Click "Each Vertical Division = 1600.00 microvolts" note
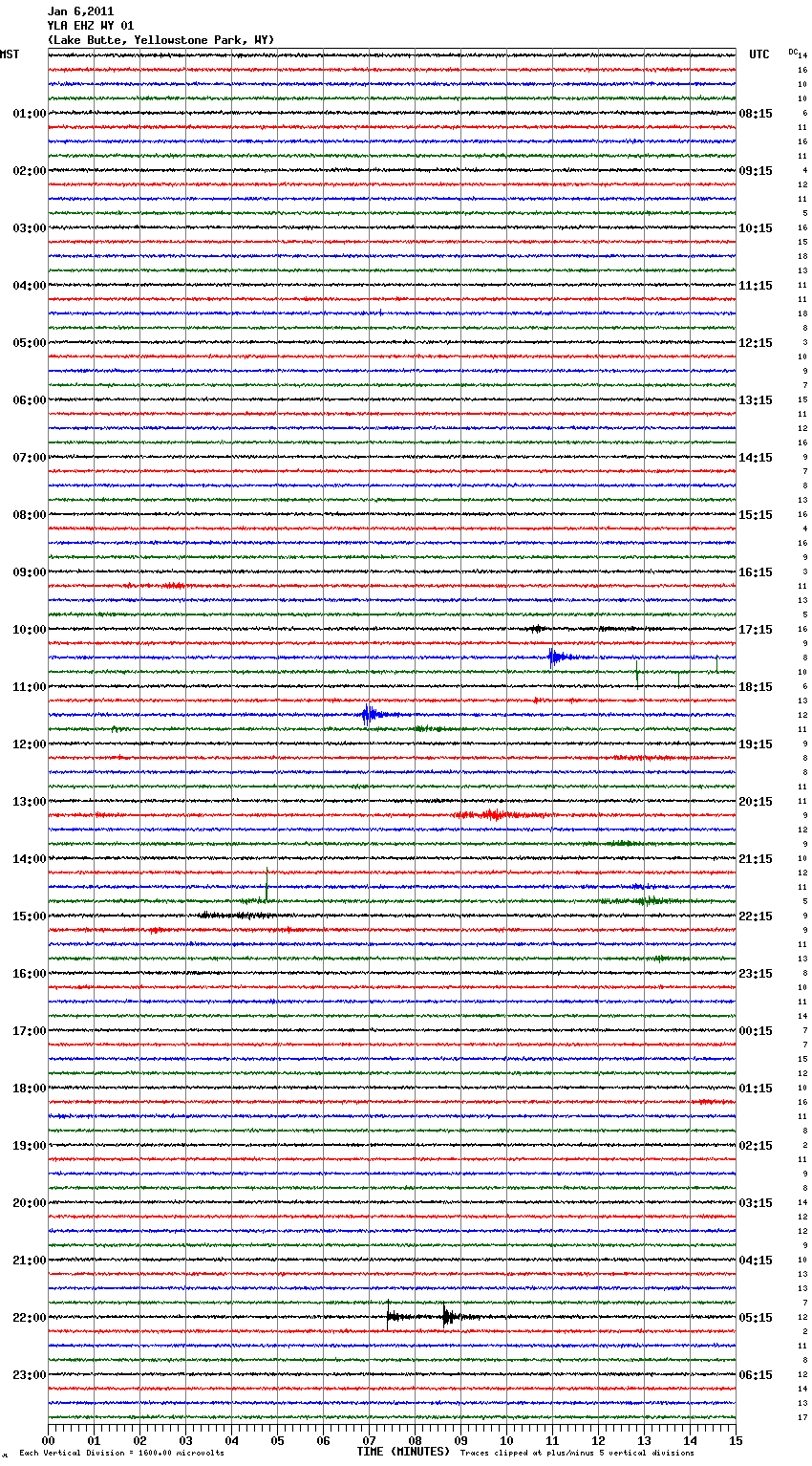Image resolution: width=812 pixels, height=1466 pixels. pos(121,1453)
